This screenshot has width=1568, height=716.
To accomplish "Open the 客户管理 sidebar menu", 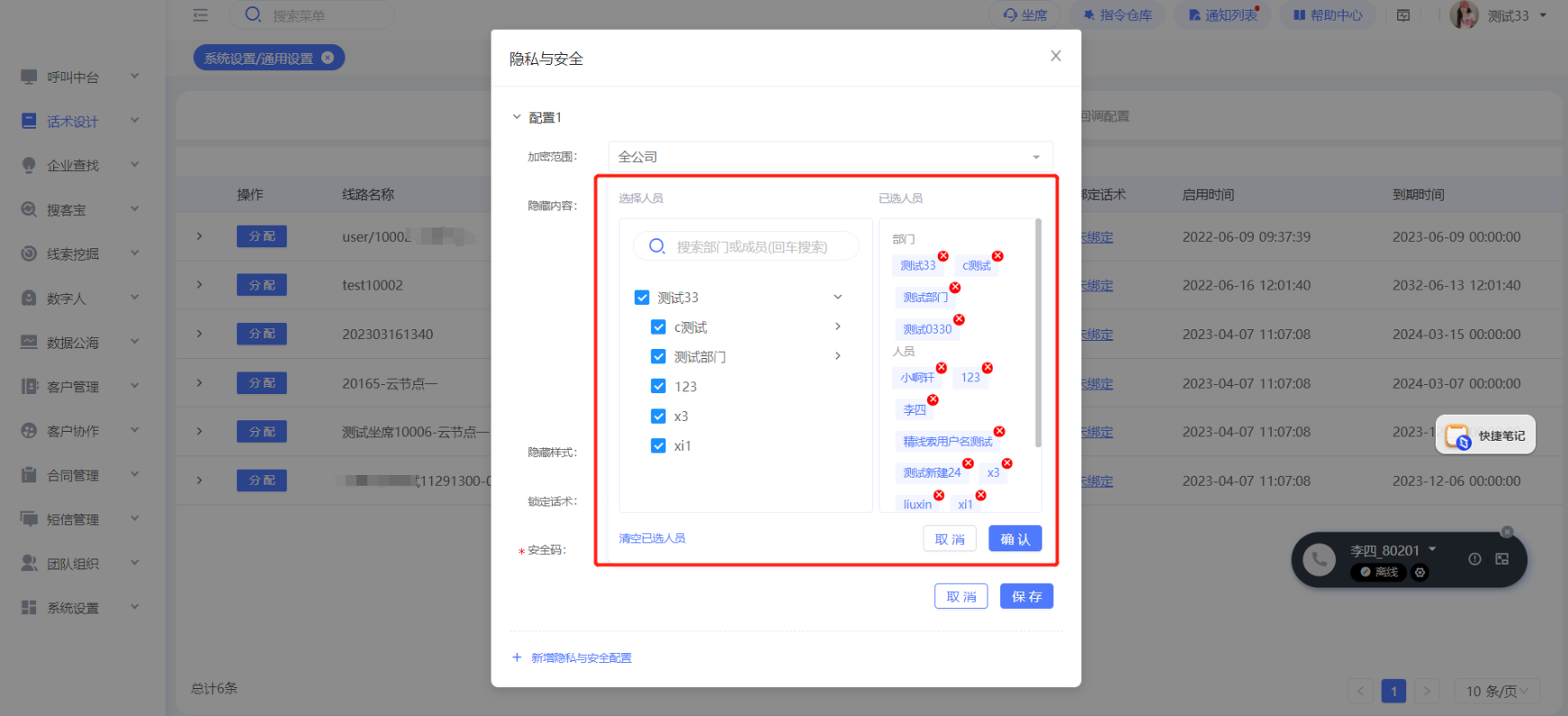I will click(79, 387).
